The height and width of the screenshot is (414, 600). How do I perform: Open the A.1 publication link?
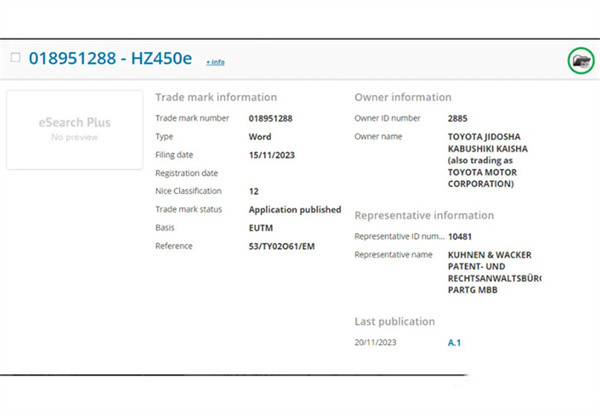[455, 342]
